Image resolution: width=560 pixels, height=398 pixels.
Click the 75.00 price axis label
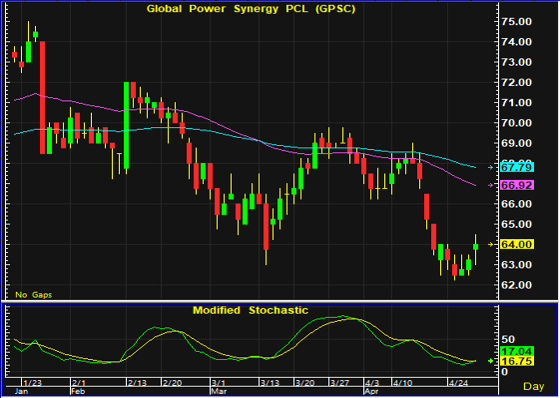516,22
